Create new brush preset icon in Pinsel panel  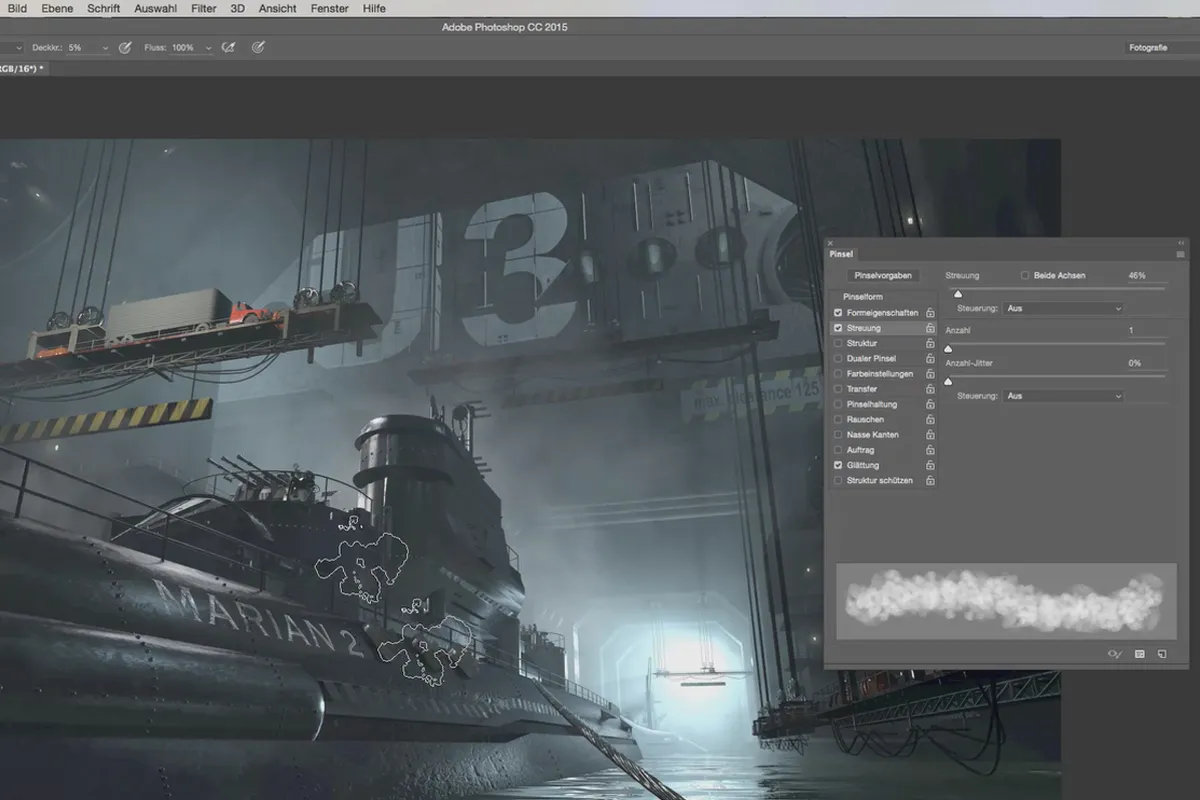pos(1162,654)
